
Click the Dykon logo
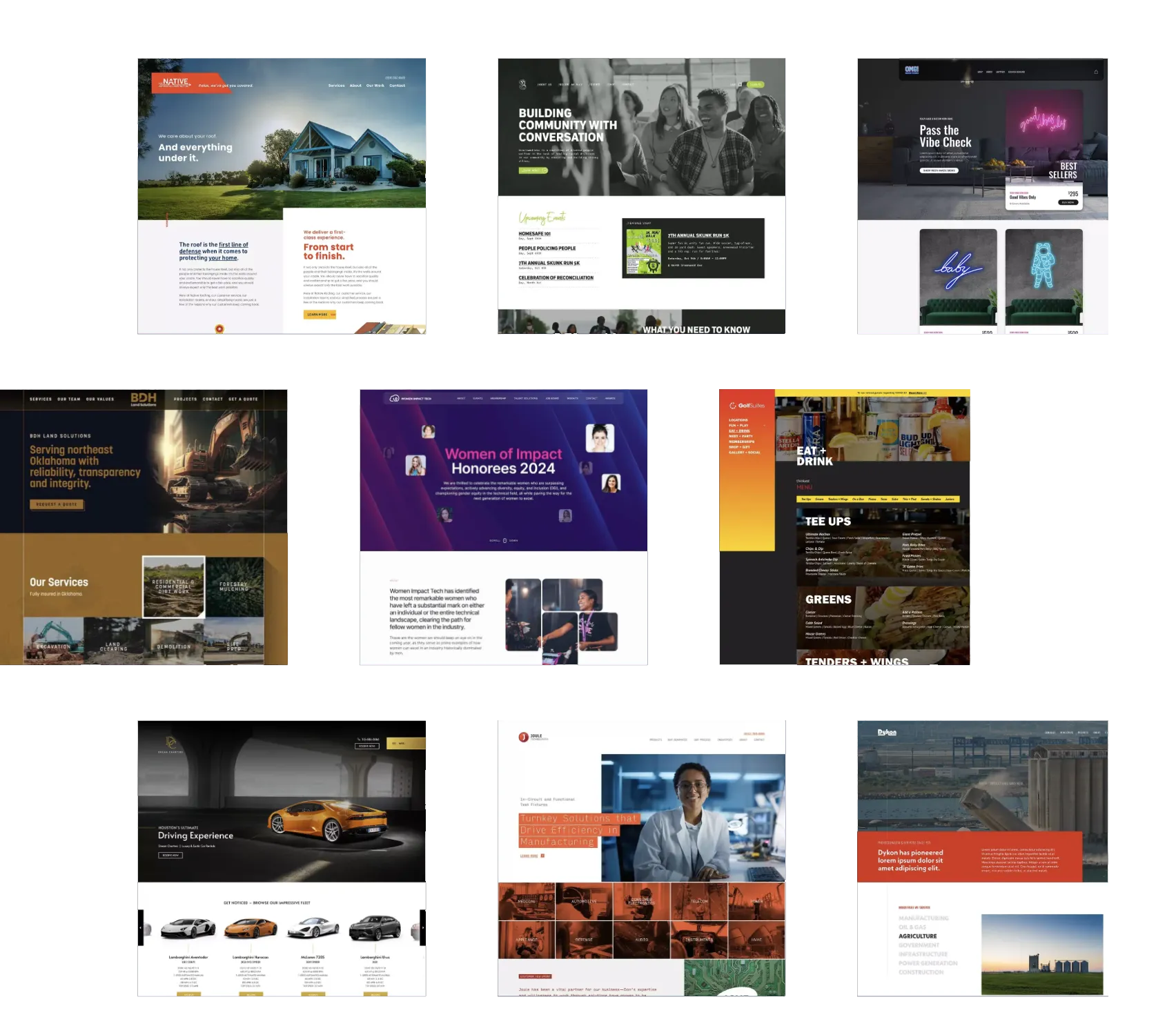click(x=887, y=733)
